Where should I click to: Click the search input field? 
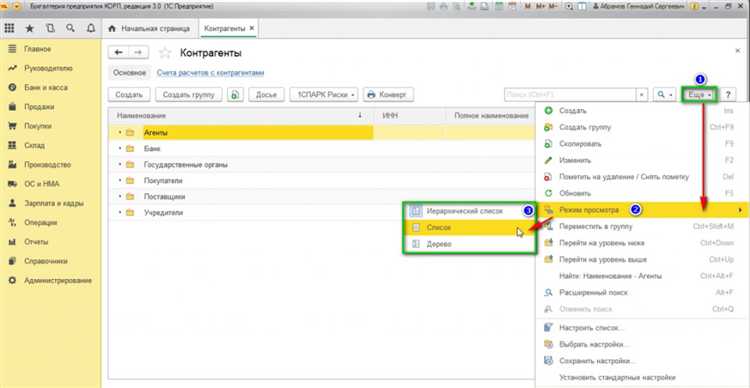coord(570,95)
